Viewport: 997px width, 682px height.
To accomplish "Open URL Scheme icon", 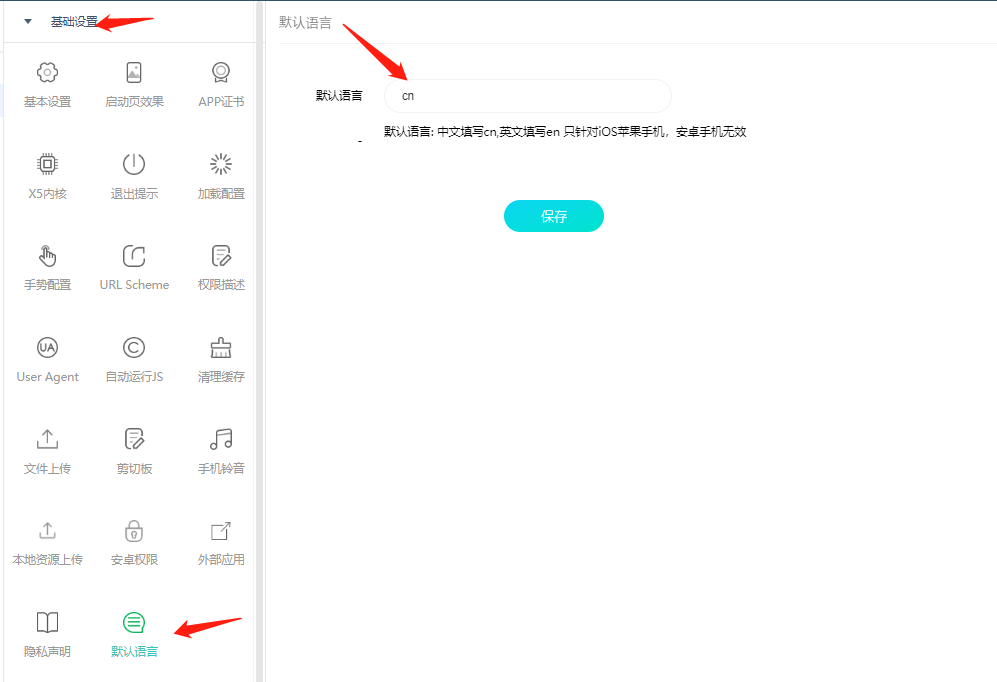I will (x=134, y=256).
